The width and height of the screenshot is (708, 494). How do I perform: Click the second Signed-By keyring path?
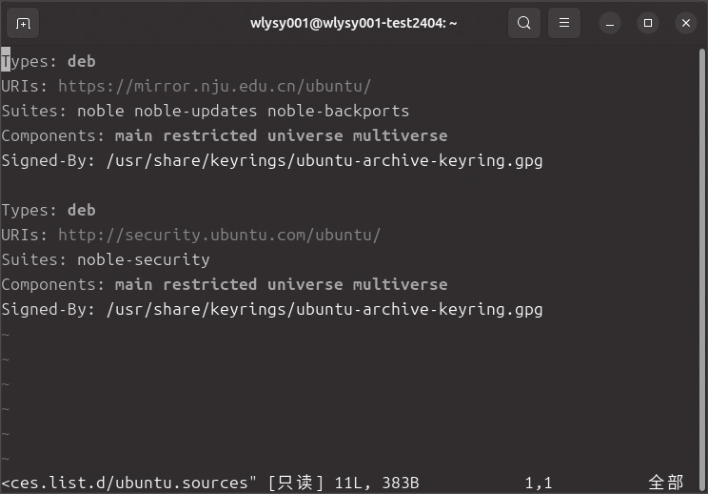pos(323,310)
